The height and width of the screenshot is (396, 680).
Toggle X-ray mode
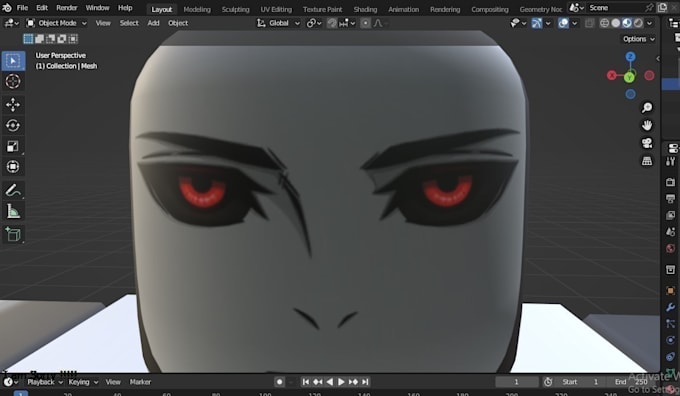coord(589,23)
